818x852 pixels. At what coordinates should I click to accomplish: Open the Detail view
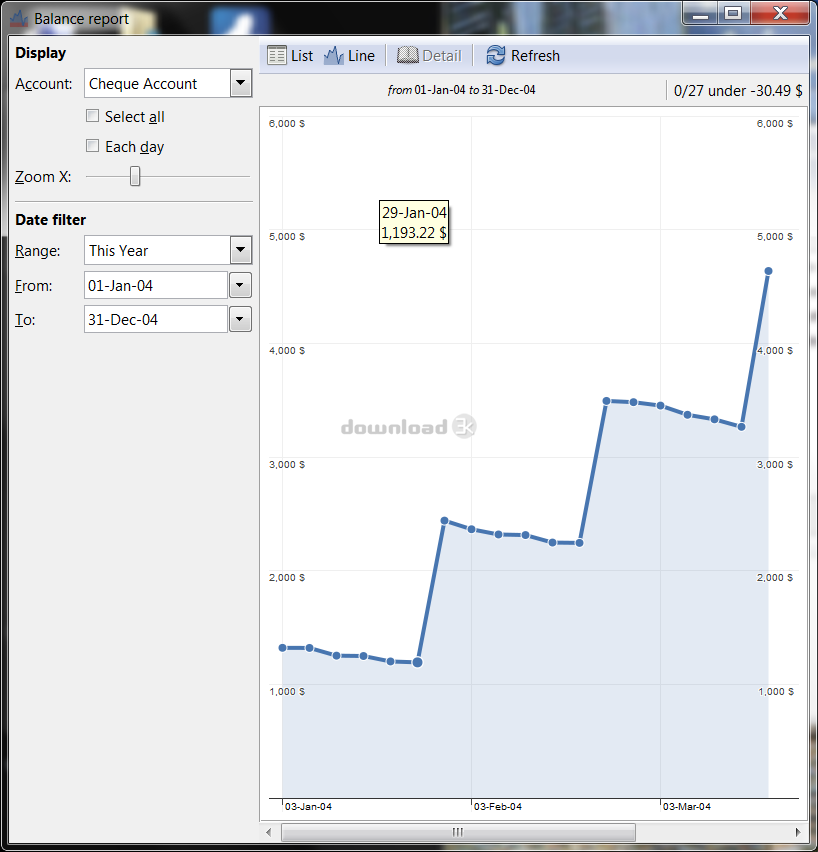tap(429, 55)
